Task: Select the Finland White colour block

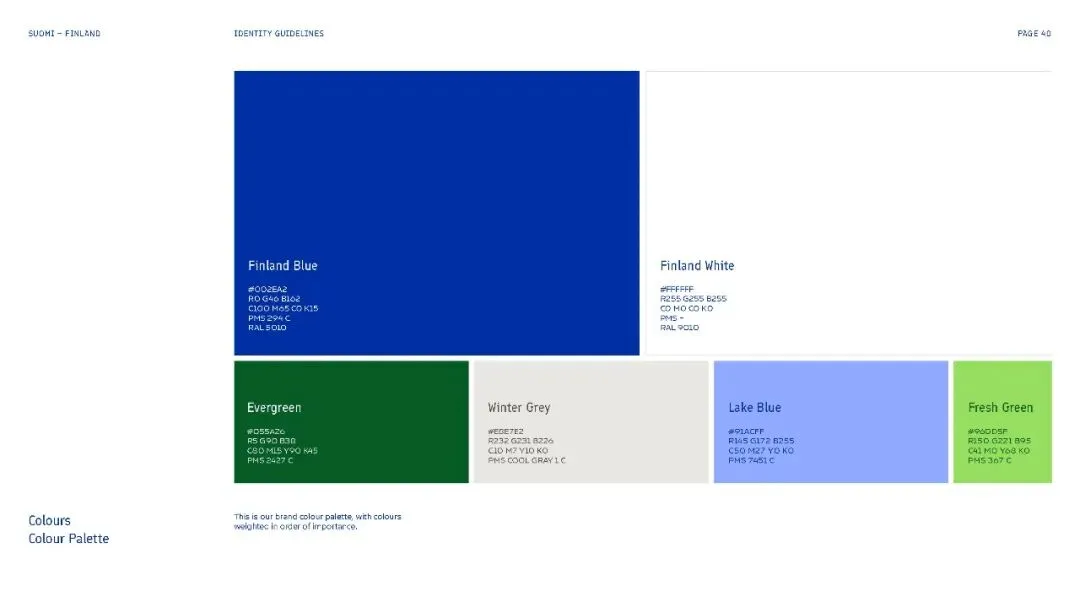Action: (849, 213)
